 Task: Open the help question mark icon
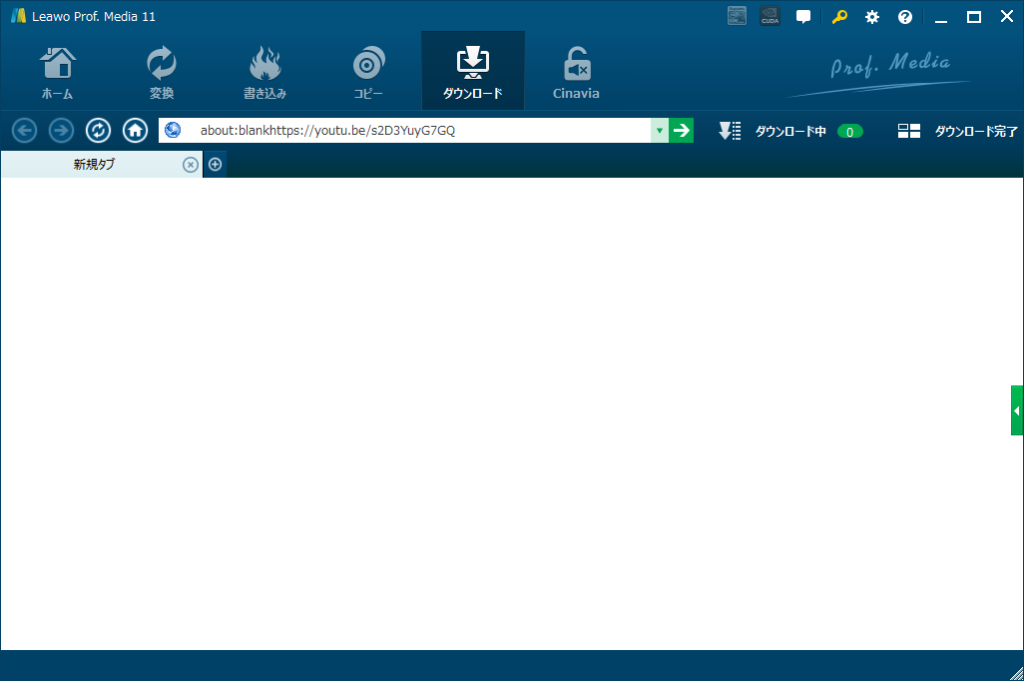pyautogui.click(x=904, y=17)
